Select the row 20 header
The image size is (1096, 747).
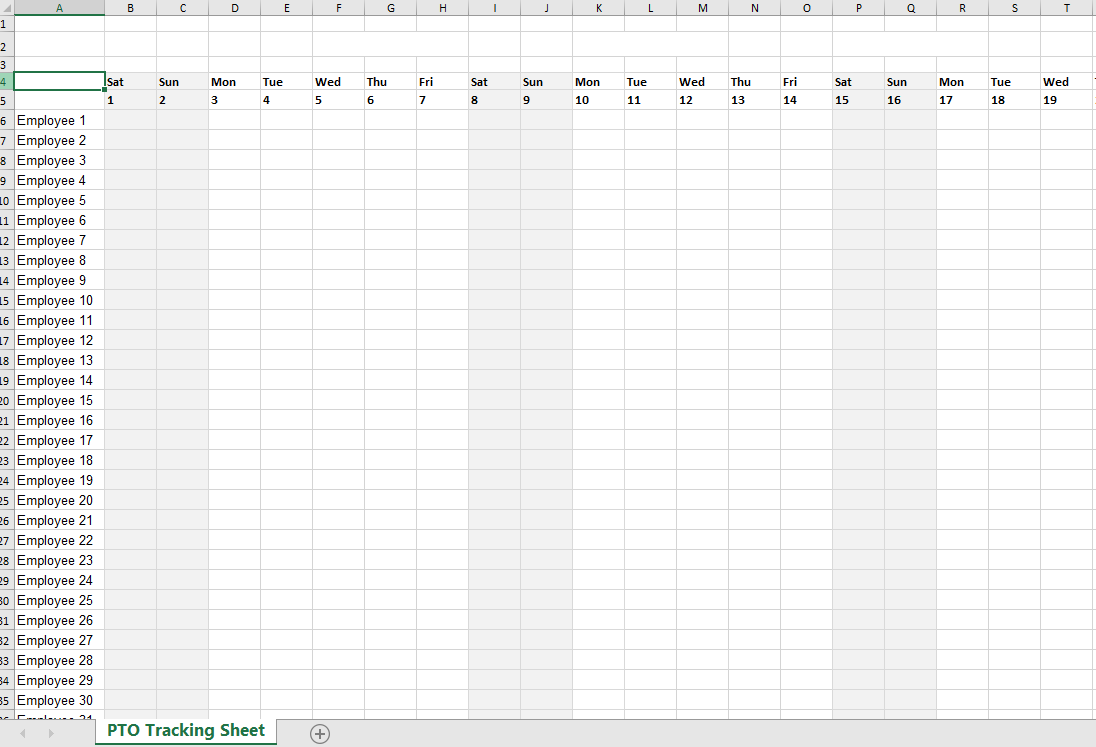pyautogui.click(x=5, y=400)
